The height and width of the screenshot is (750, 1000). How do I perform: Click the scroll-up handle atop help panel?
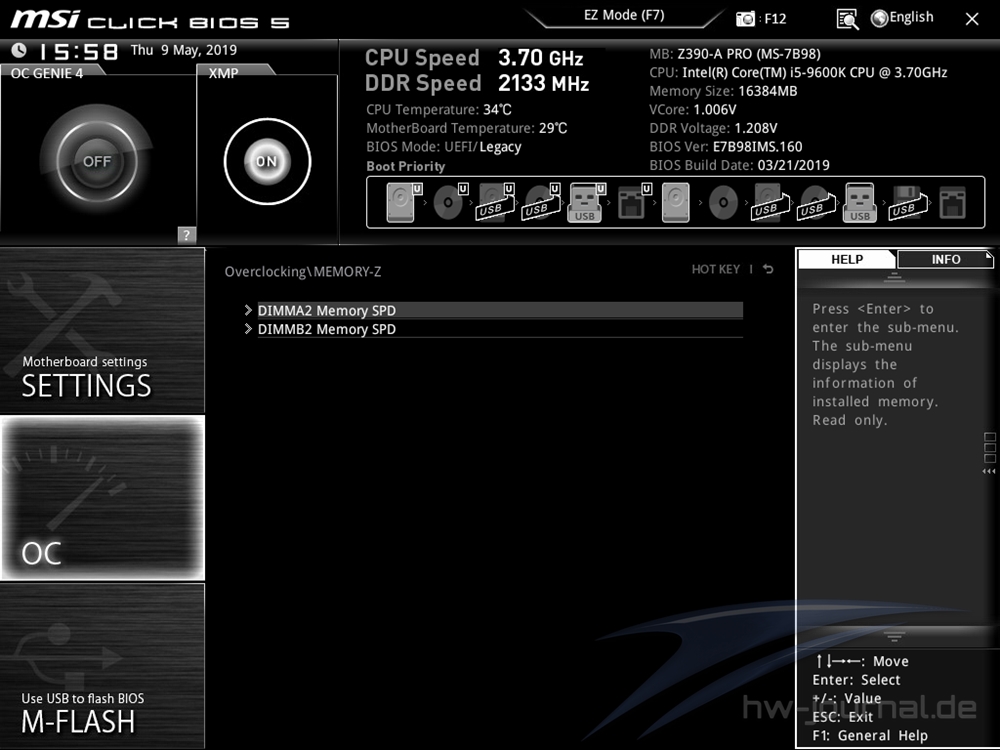[x=894, y=277]
